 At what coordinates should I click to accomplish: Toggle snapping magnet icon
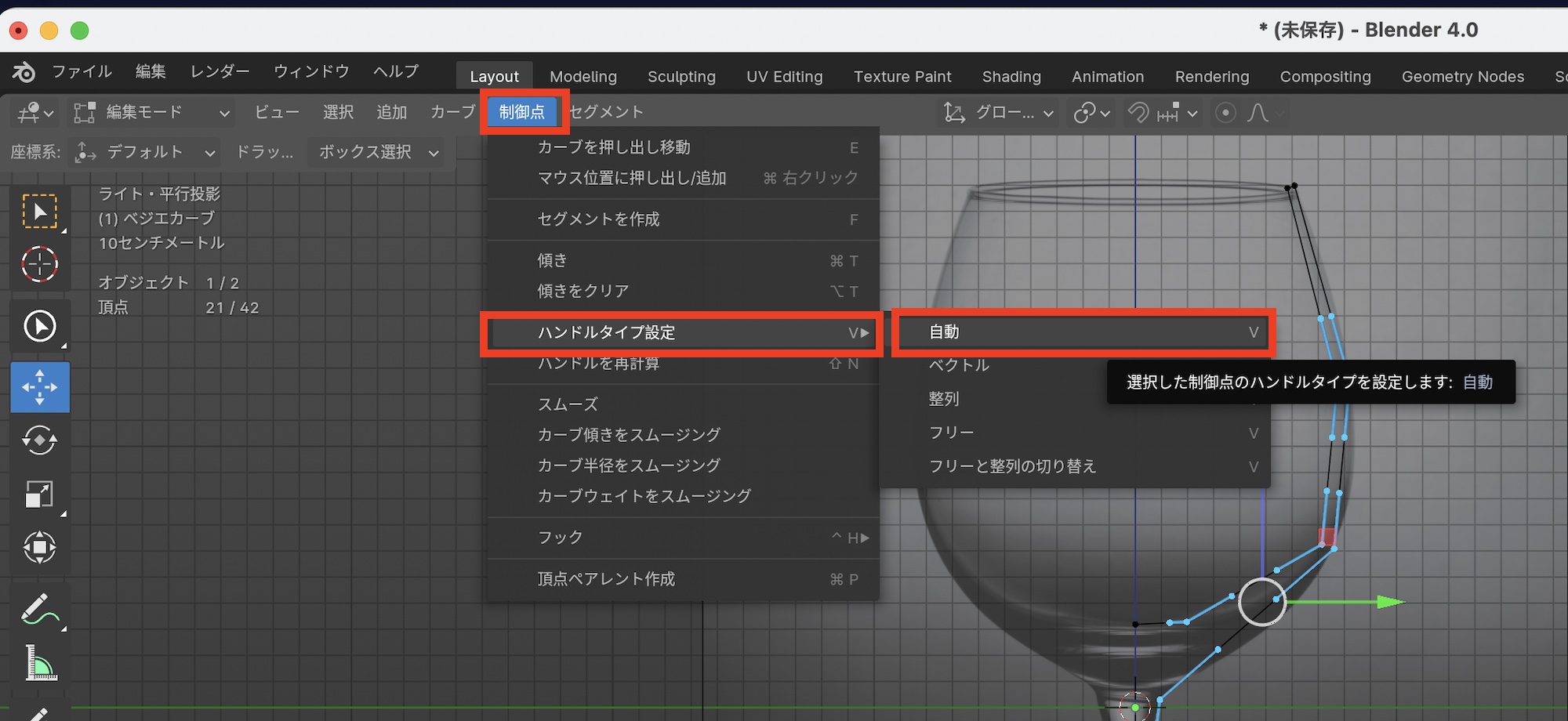(x=1138, y=113)
